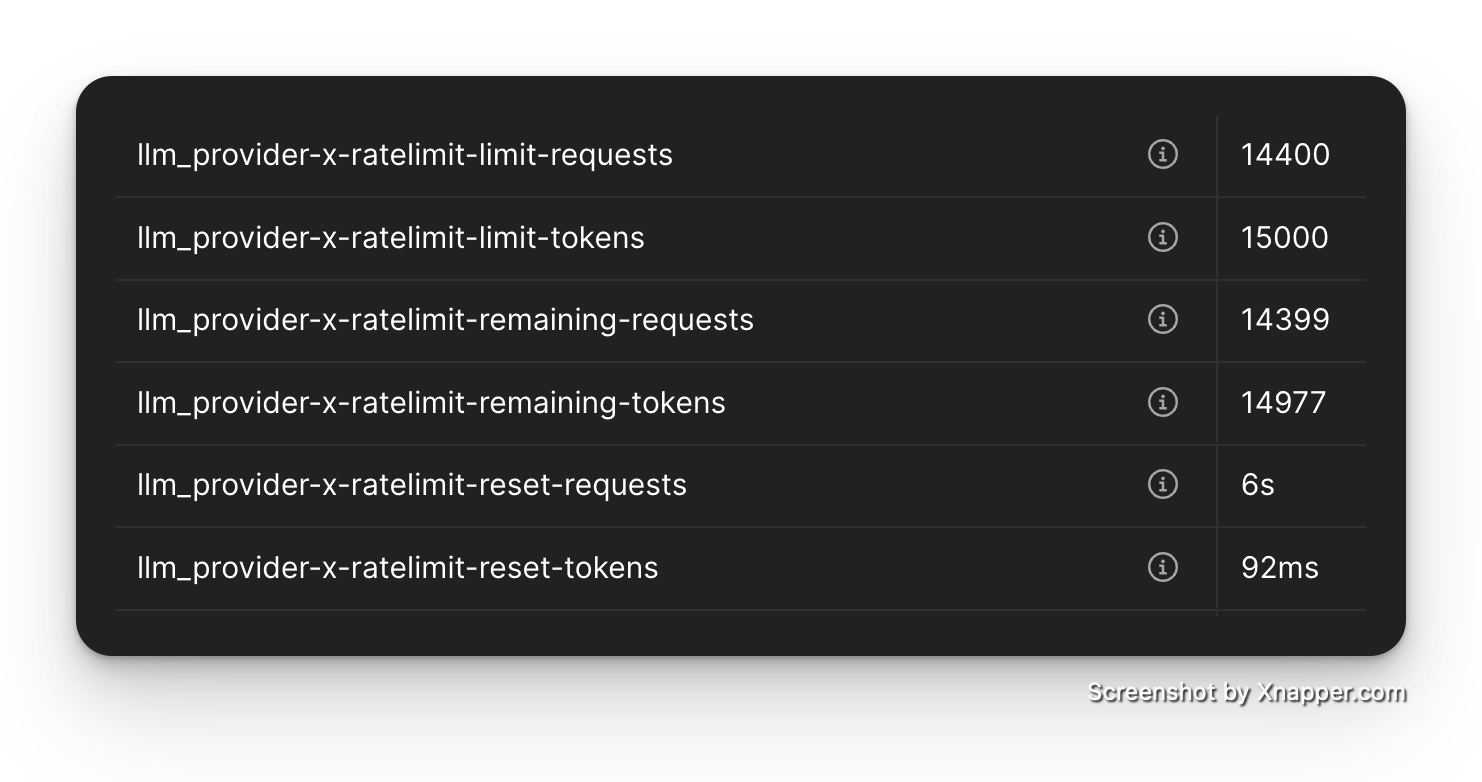Screen dimensions: 1482x782
Task: Click info icon for ratelimit-limit-tokens
Action: click(x=1162, y=237)
